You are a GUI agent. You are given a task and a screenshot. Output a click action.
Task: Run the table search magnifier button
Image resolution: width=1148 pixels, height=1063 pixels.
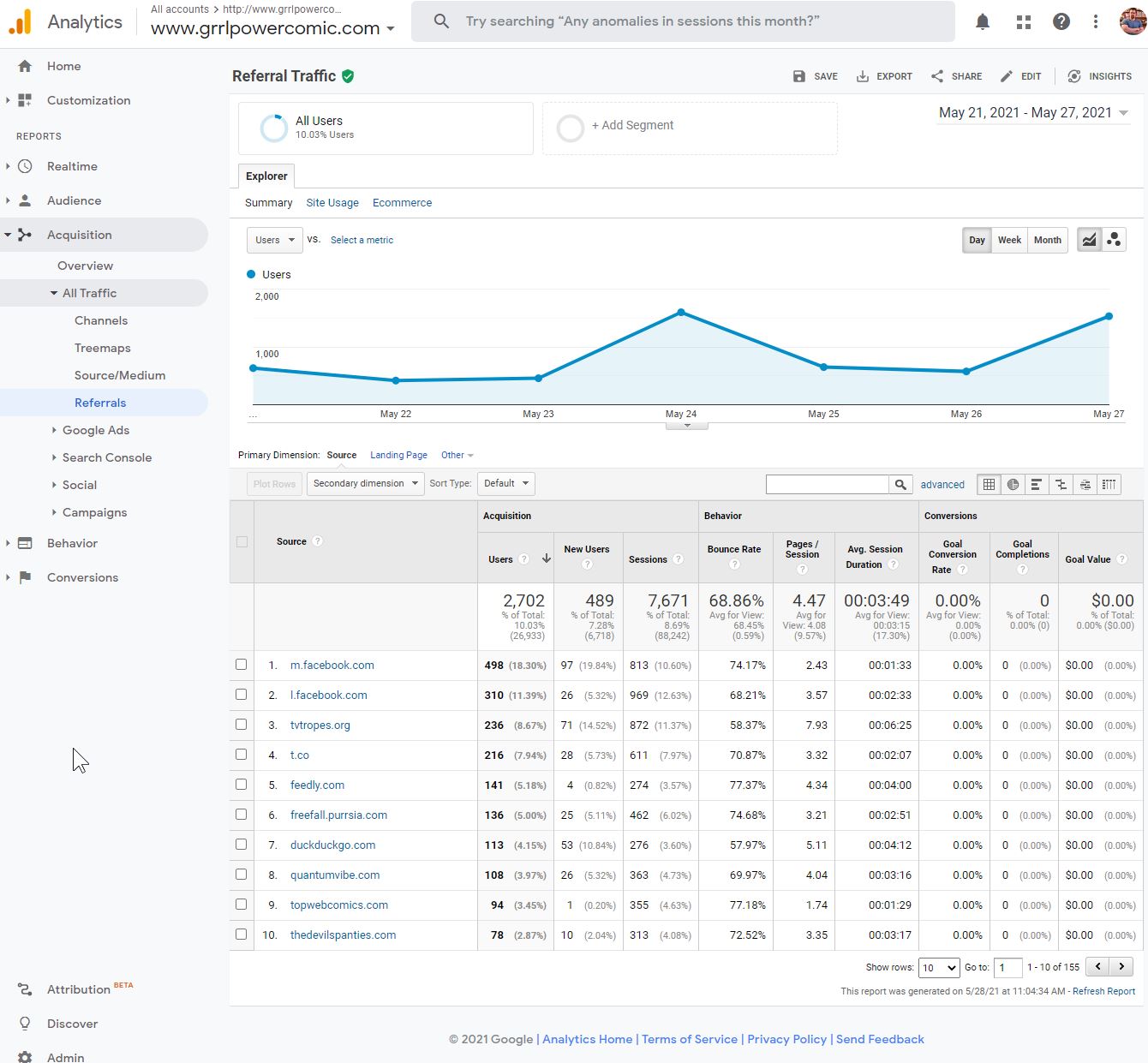pos(900,484)
